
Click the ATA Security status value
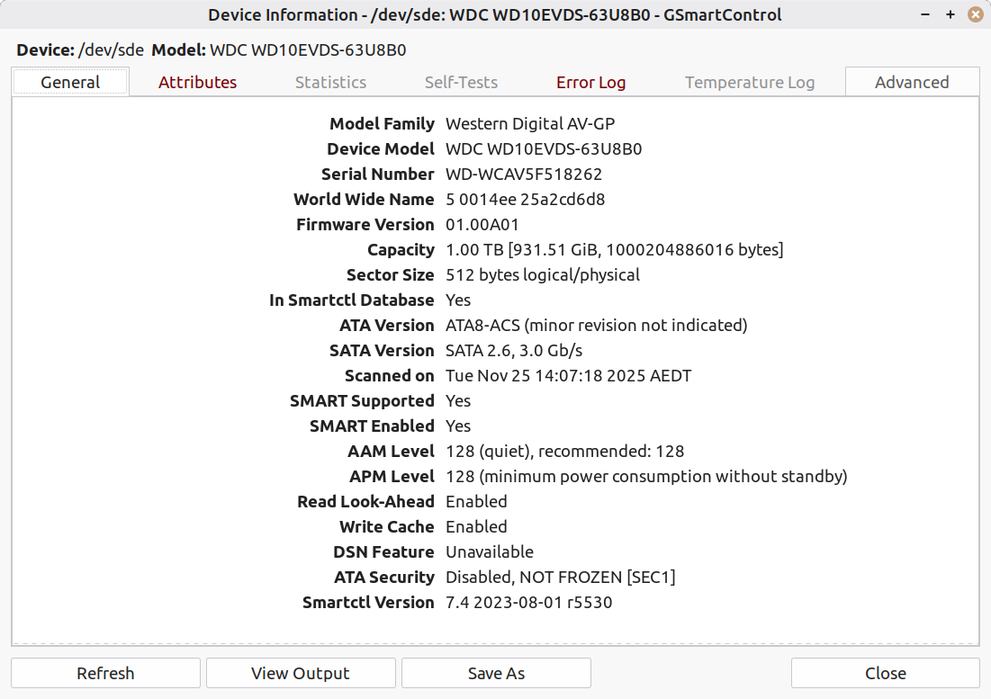560,577
